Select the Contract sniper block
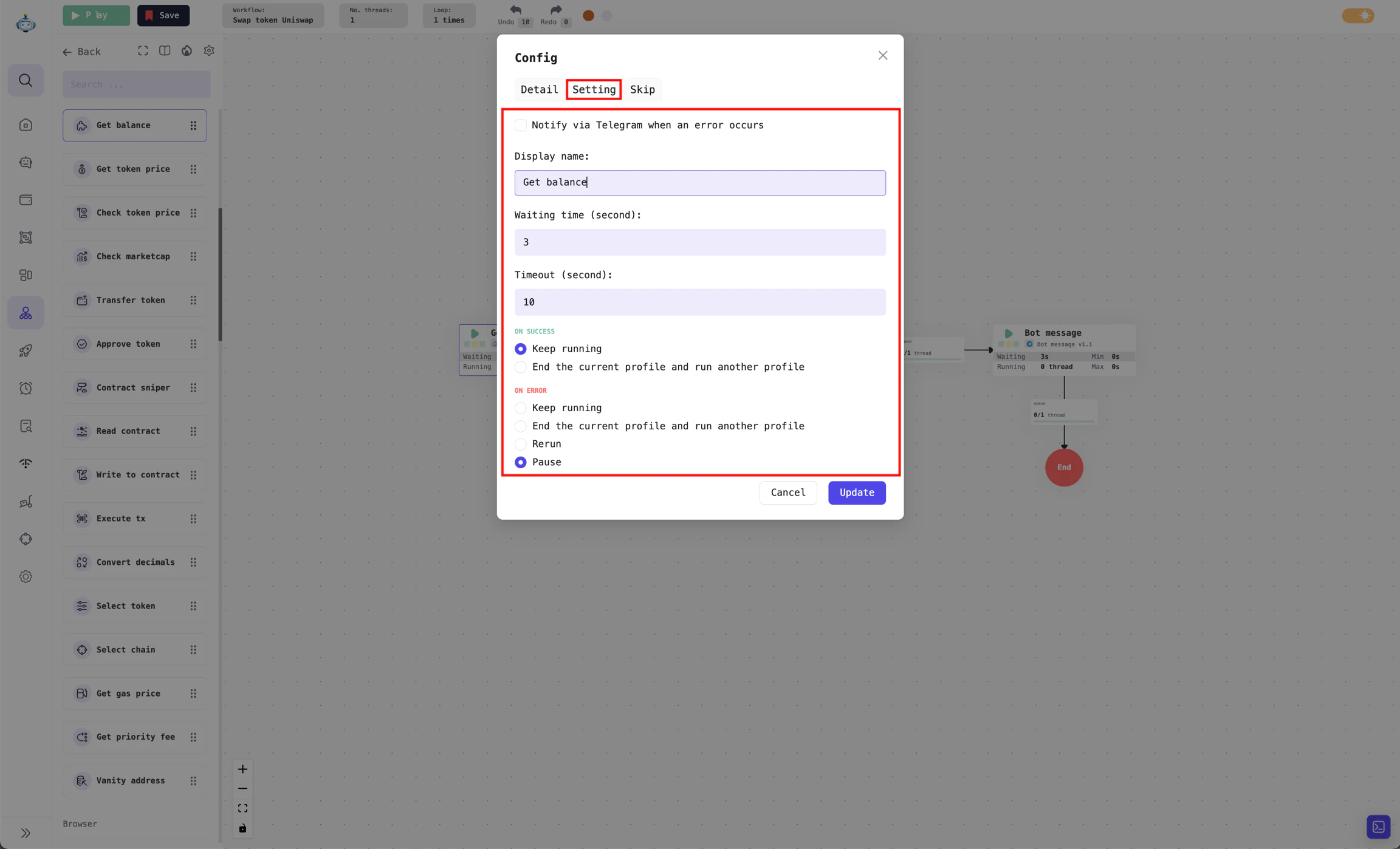Image resolution: width=1400 pixels, height=849 pixels. 133,387
